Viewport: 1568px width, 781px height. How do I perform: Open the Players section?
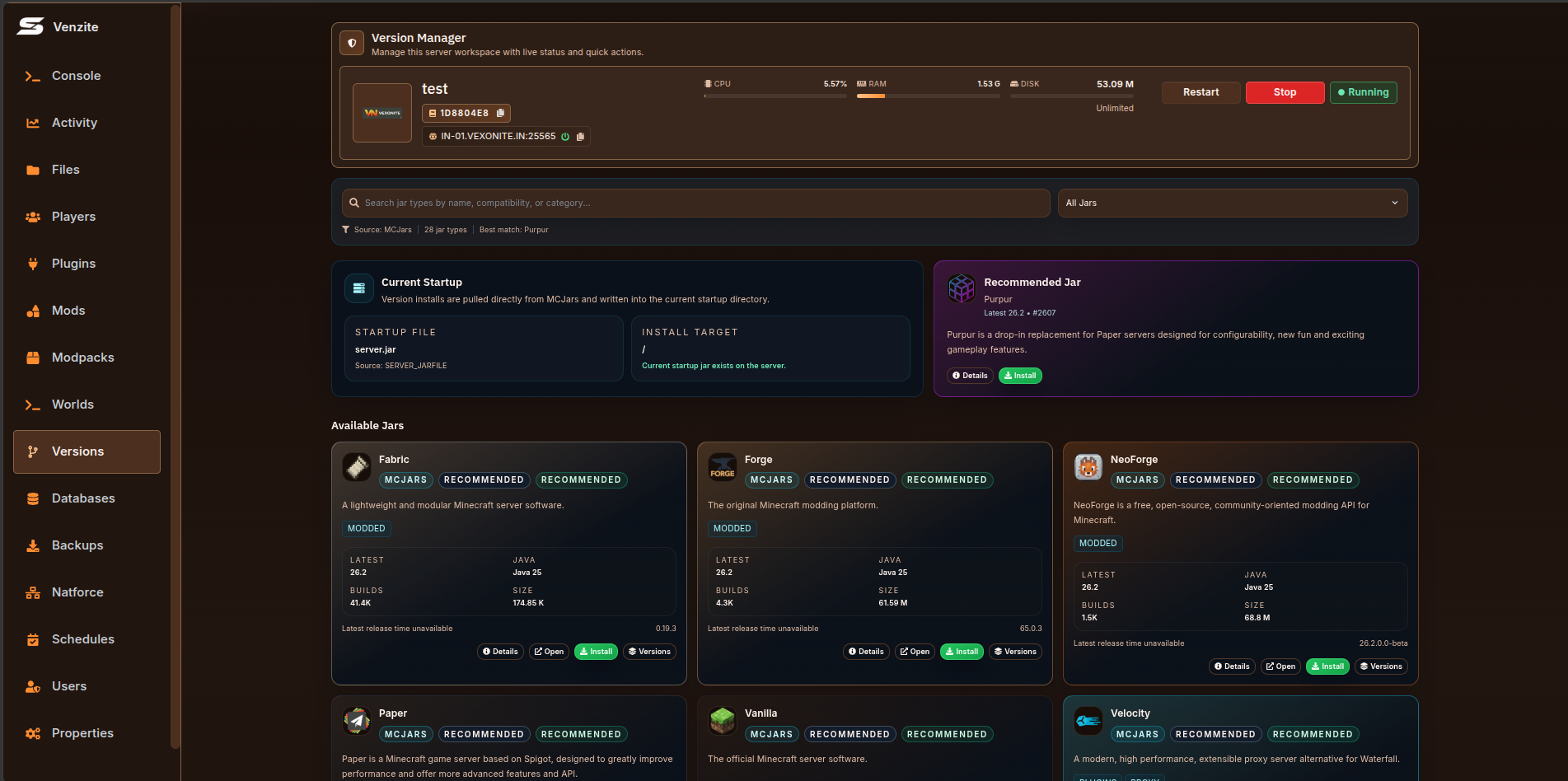tap(87, 217)
